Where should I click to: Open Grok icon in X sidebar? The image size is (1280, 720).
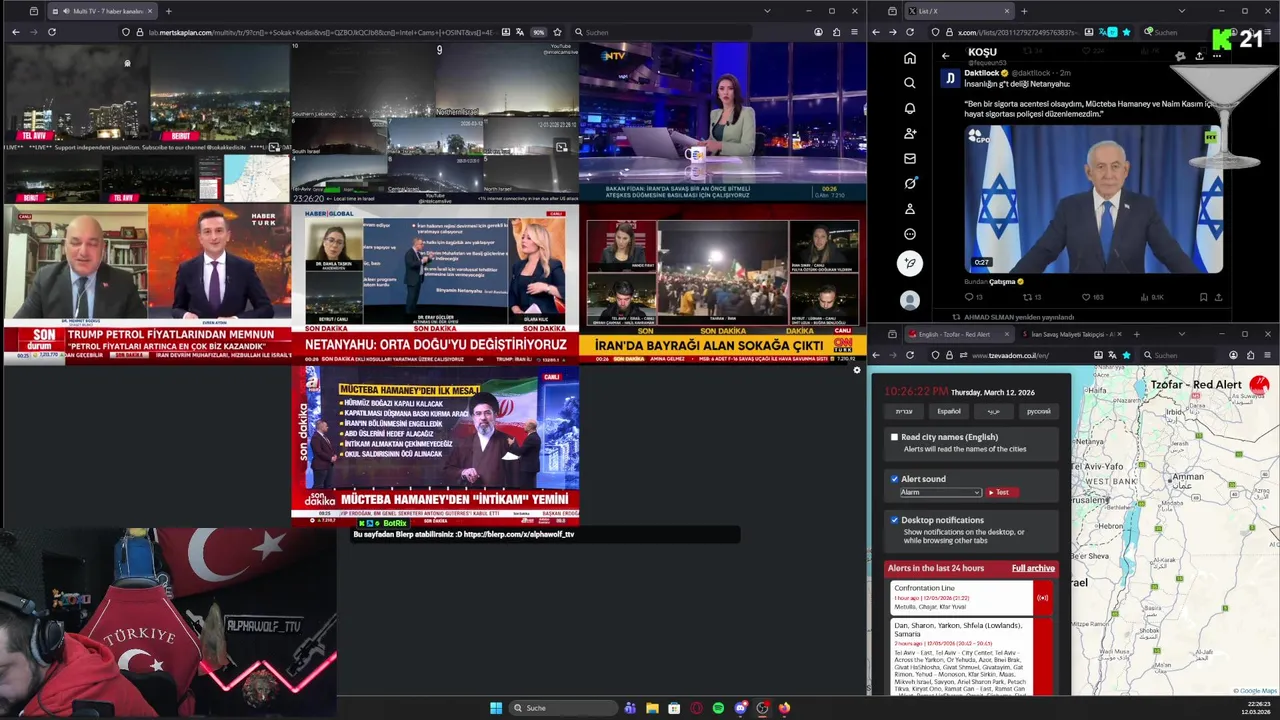[x=910, y=183]
